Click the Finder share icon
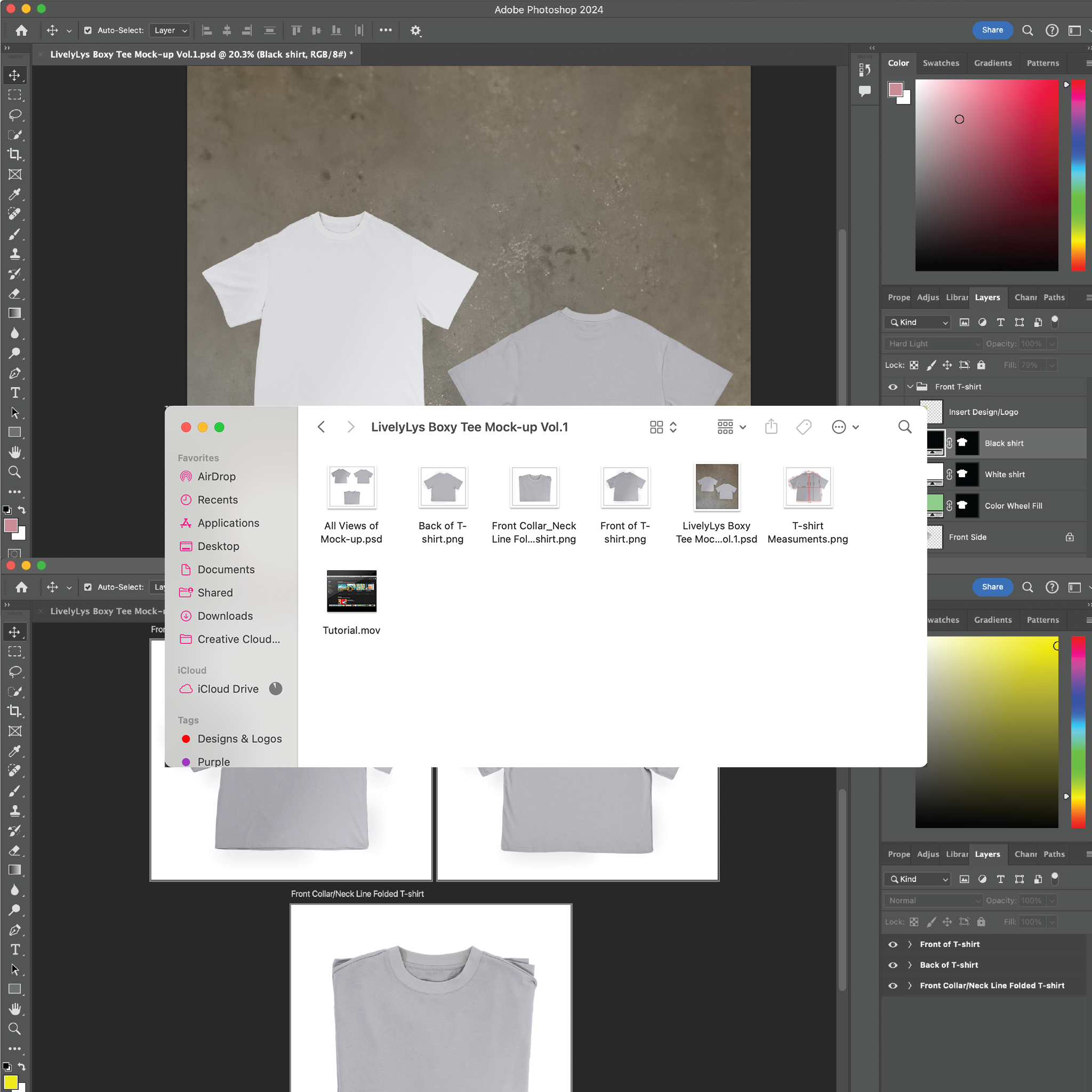Image resolution: width=1092 pixels, height=1092 pixels. click(x=771, y=427)
